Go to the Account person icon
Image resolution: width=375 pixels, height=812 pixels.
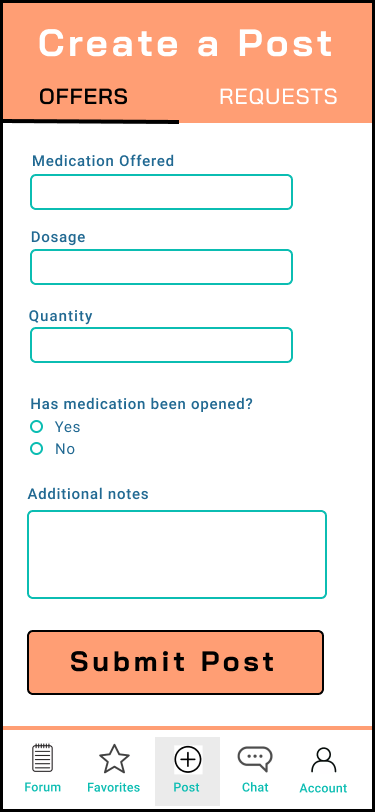pyautogui.click(x=324, y=760)
